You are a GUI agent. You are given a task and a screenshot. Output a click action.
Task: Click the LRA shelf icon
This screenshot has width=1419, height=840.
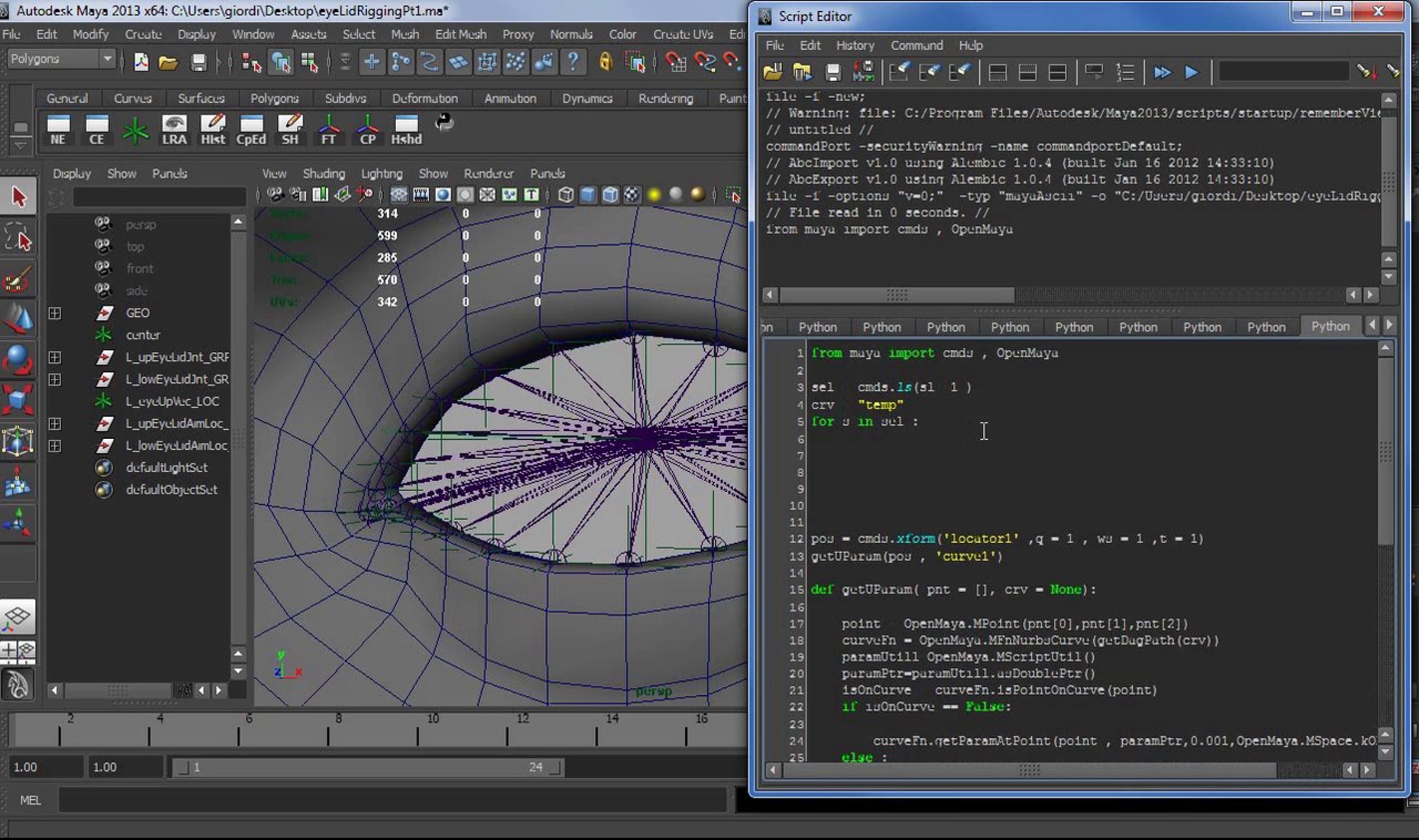(174, 130)
